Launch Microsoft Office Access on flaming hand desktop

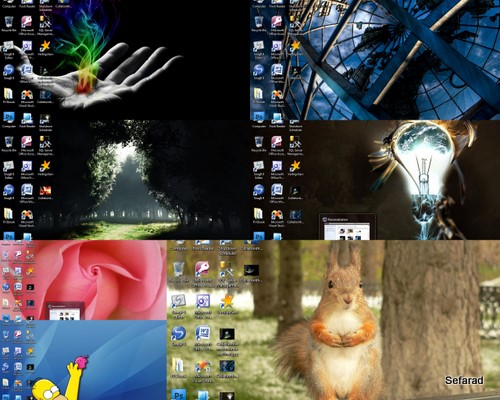click(27, 22)
